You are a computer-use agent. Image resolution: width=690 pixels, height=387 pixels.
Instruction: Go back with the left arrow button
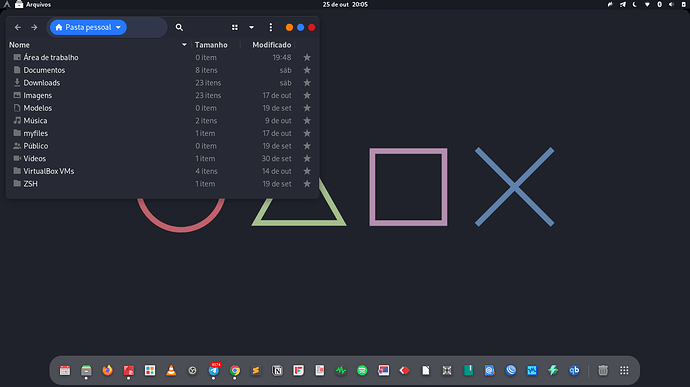(18, 27)
